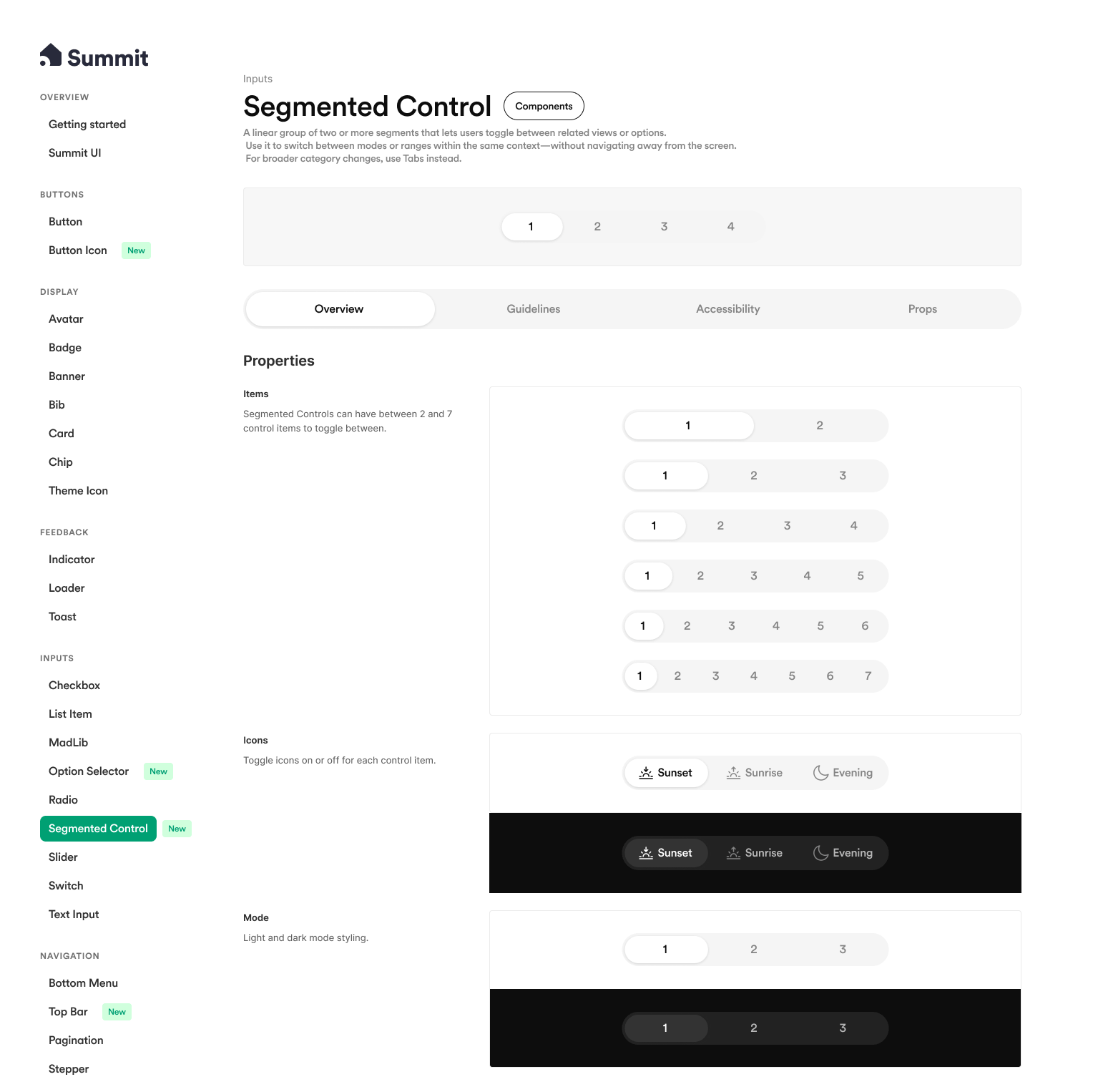Open the Slider component page
The width and height of the screenshot is (1093, 1092).
coord(63,857)
